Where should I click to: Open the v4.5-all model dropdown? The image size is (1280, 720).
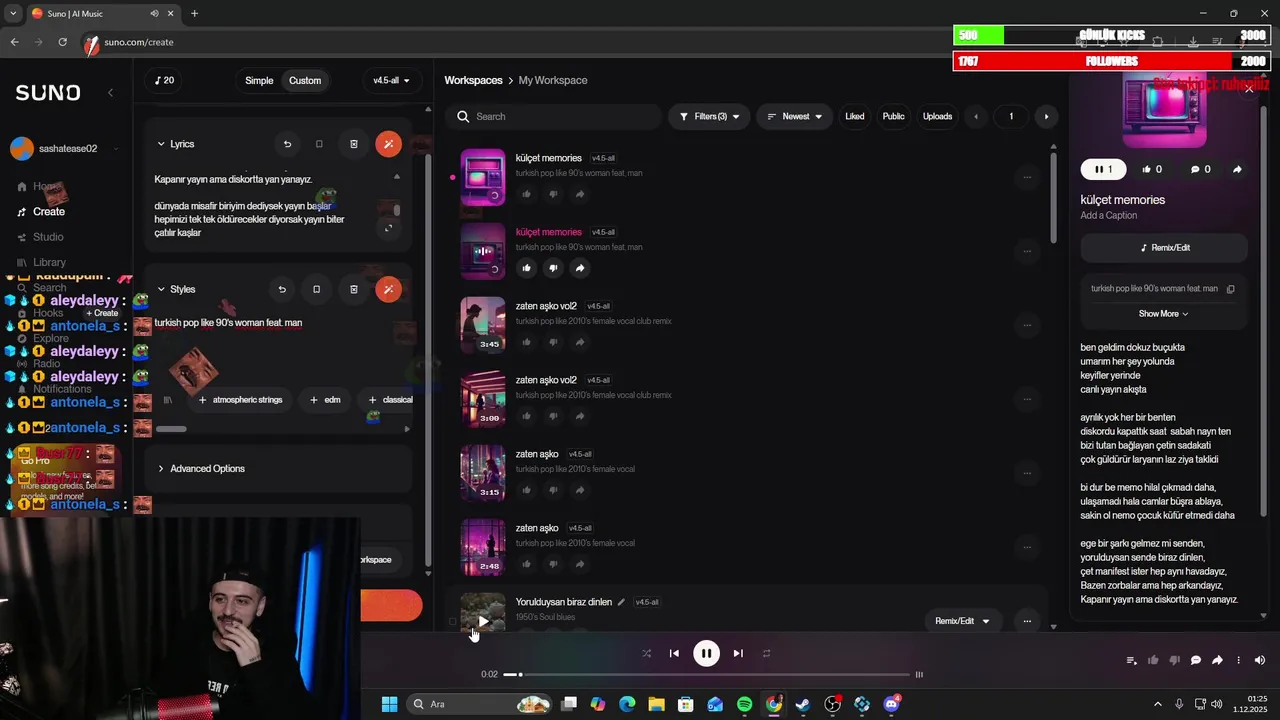[391, 81]
